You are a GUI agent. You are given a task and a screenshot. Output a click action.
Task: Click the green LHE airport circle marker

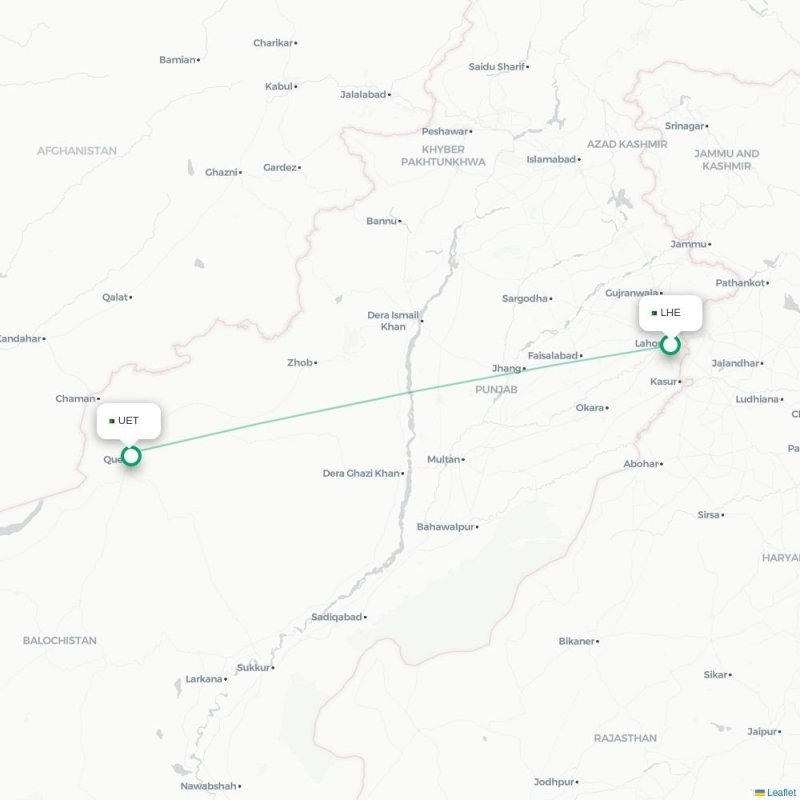[670, 345]
